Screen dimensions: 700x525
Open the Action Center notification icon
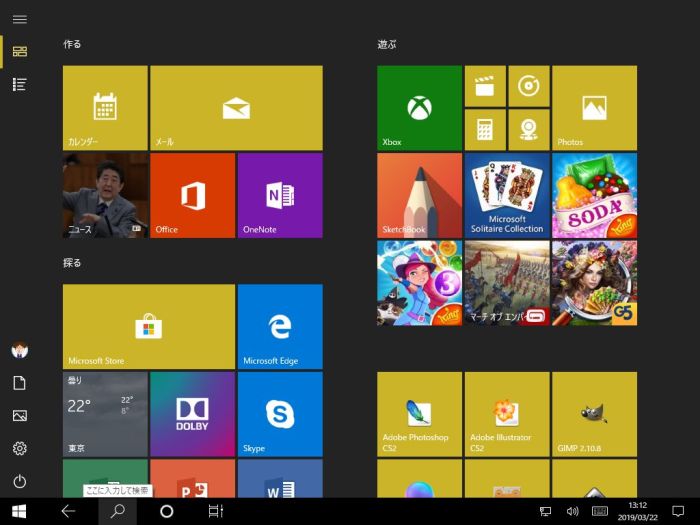(678, 511)
